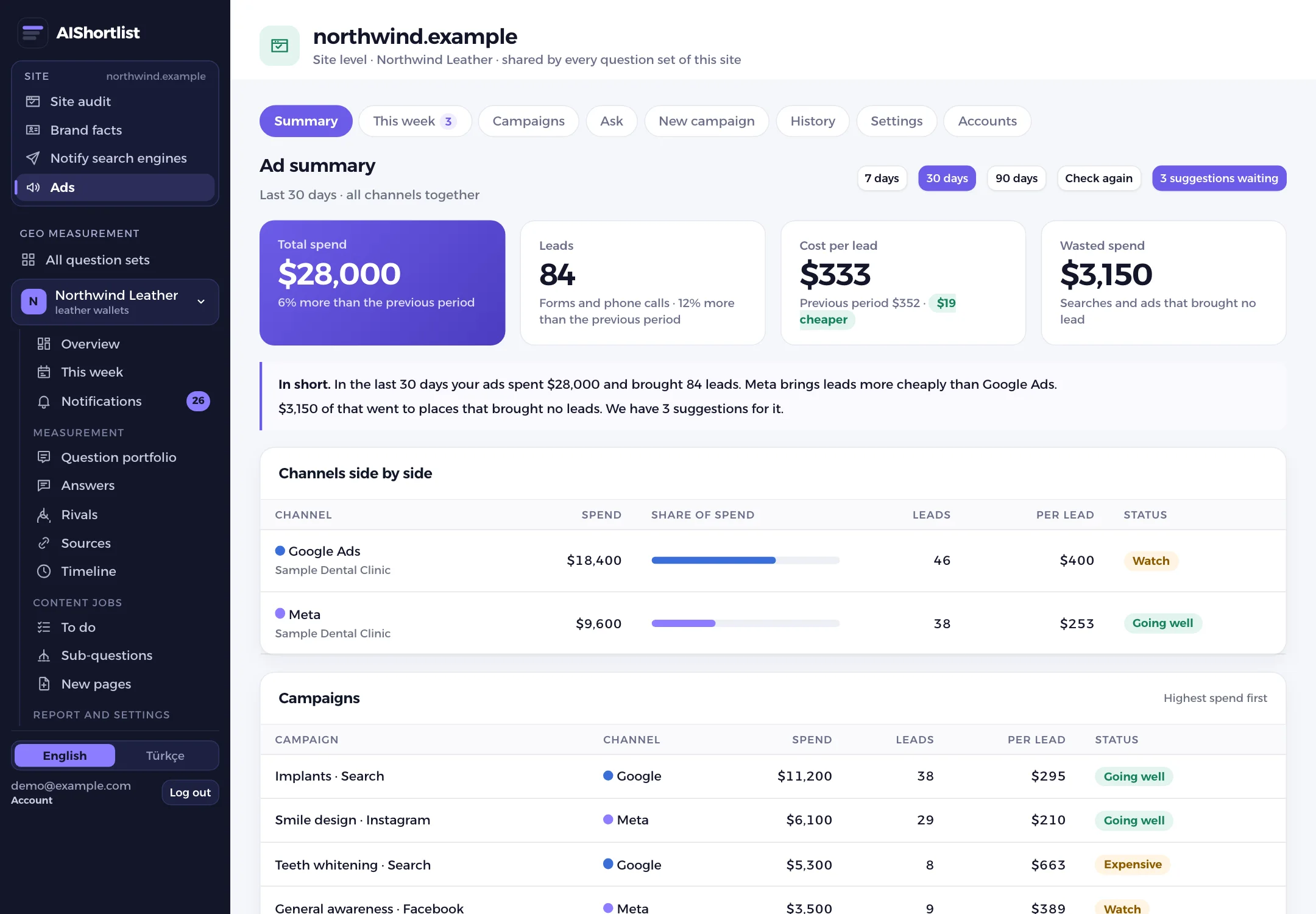Viewport: 1316px width, 914px height.
Task: Click the Going well status for Meta channel
Action: point(1162,623)
